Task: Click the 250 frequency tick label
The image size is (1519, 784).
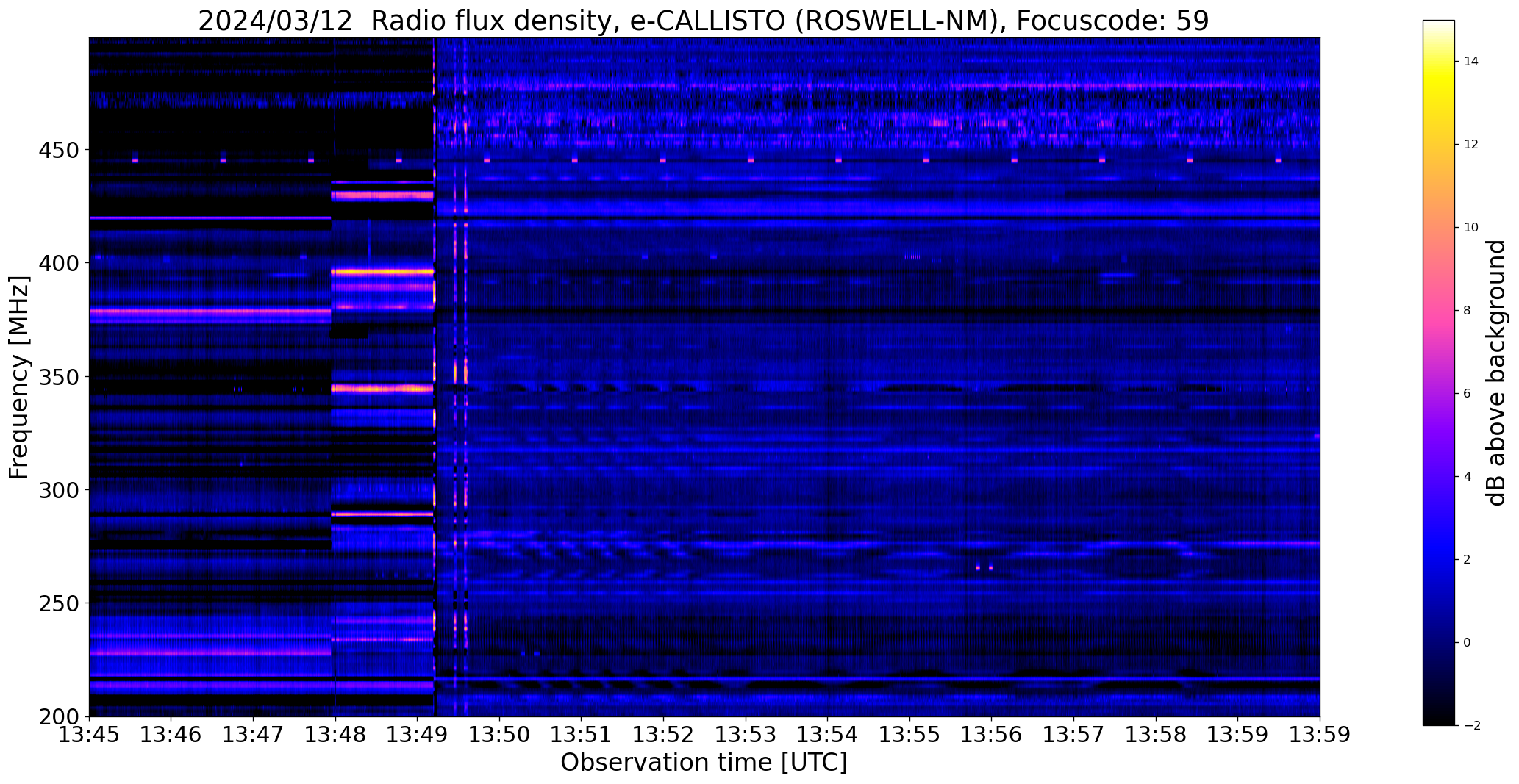Action: [x=60, y=603]
